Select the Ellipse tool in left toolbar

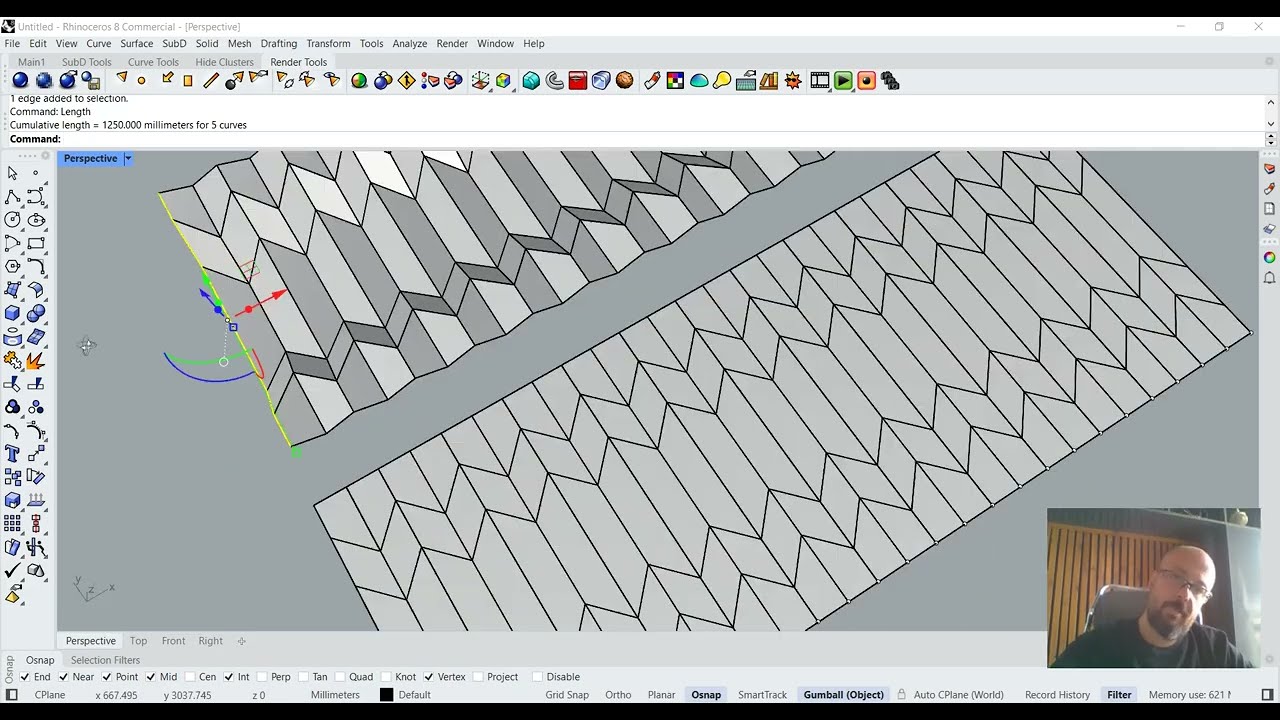(x=36, y=220)
